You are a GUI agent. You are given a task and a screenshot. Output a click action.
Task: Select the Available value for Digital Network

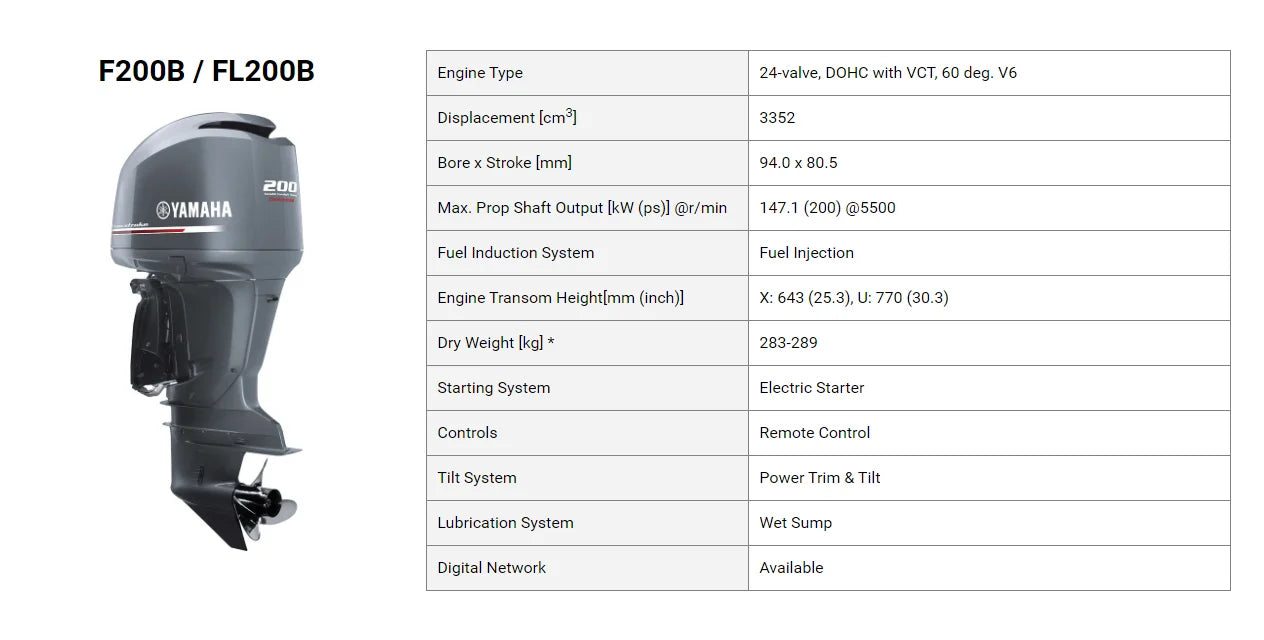(791, 568)
